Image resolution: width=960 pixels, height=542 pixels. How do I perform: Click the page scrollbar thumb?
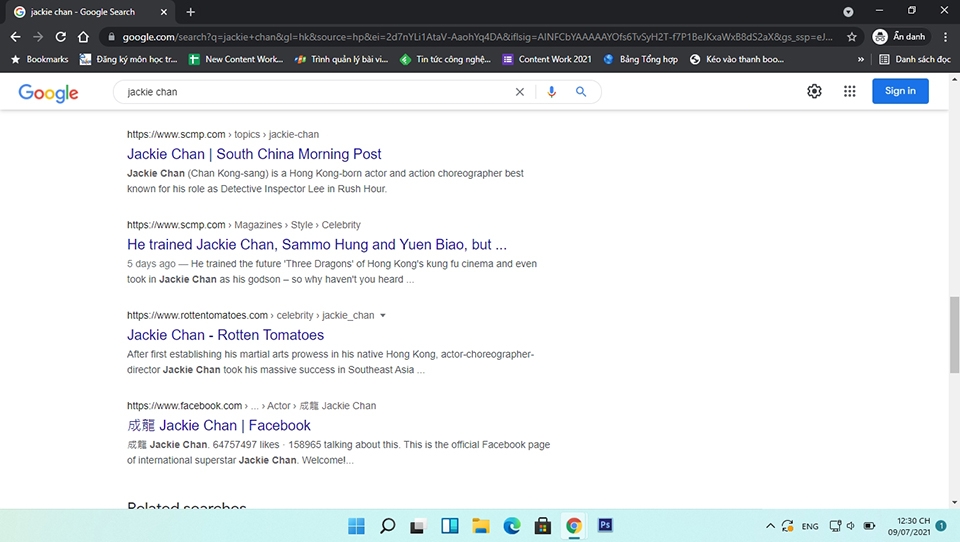[954, 334]
